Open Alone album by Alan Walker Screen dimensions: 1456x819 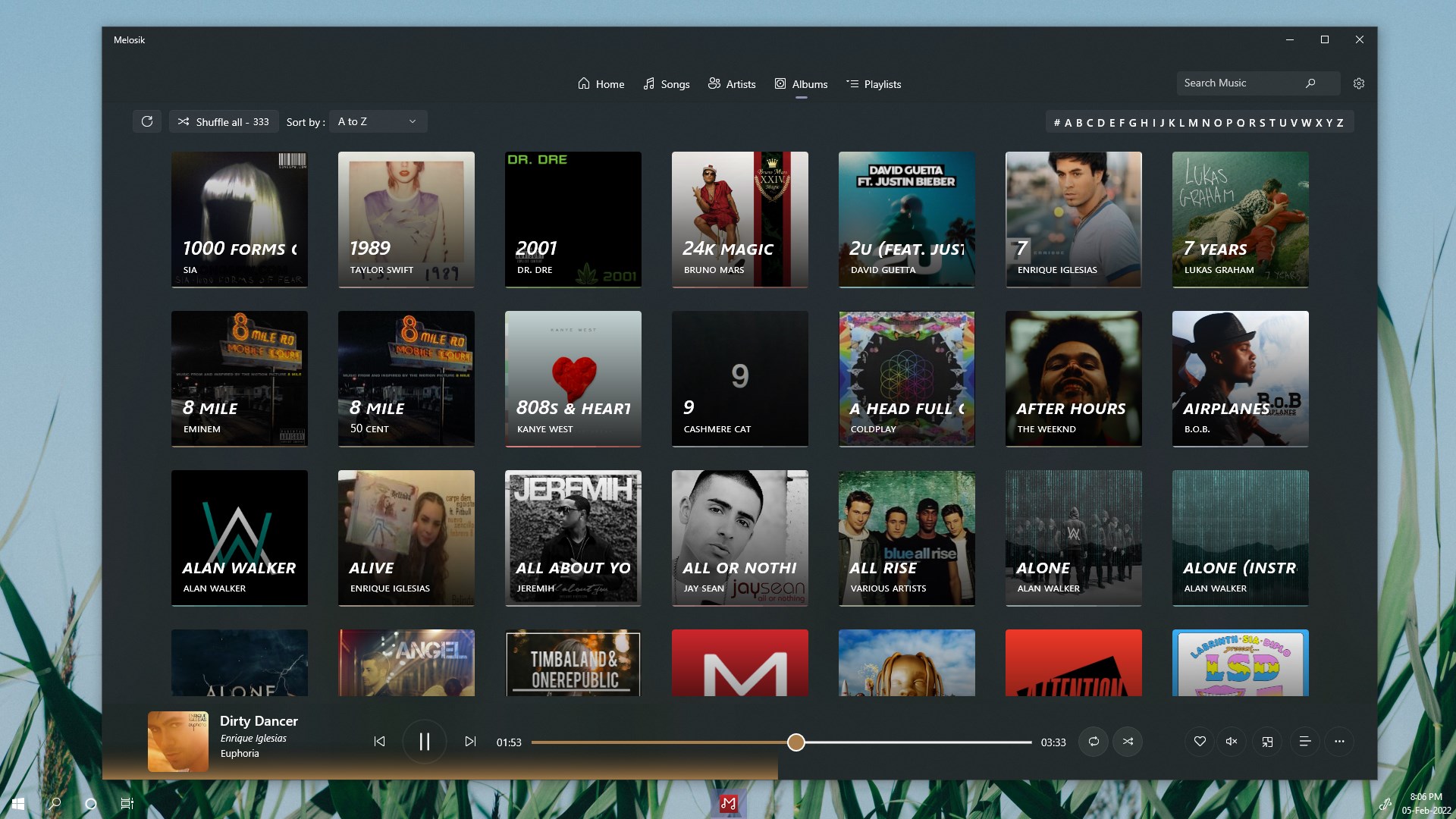coord(1074,538)
